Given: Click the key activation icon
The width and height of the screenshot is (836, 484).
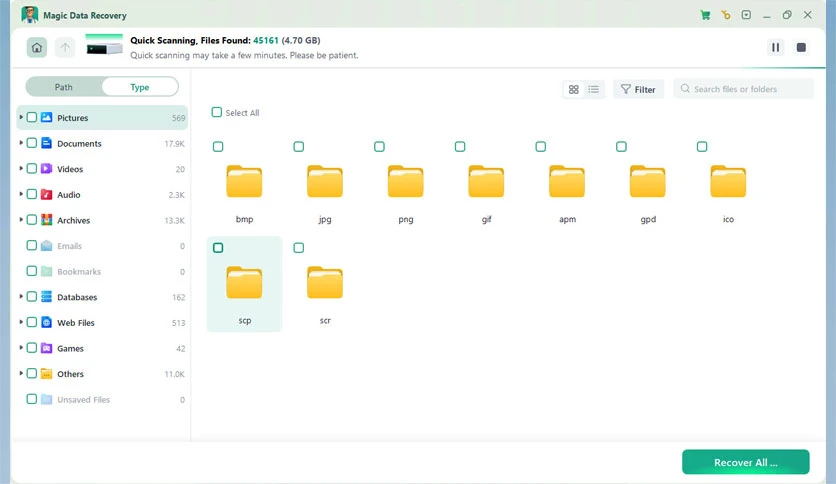Looking at the screenshot, I should point(726,15).
